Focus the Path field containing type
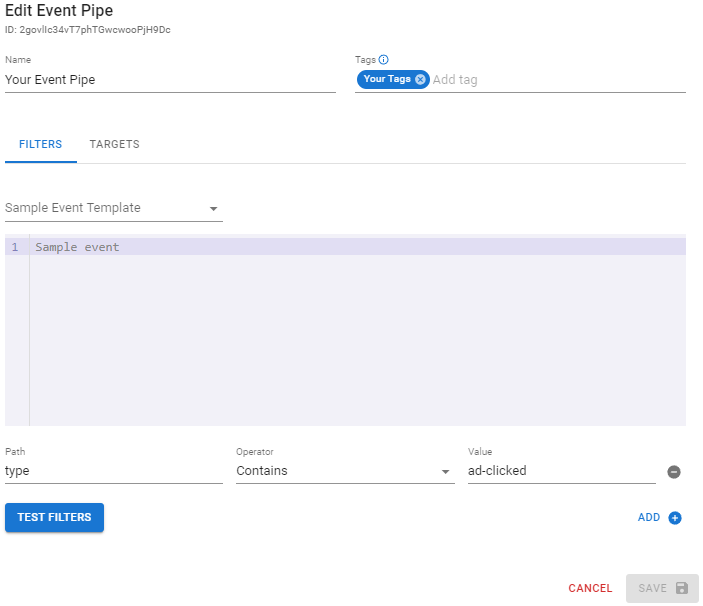 click(113, 471)
